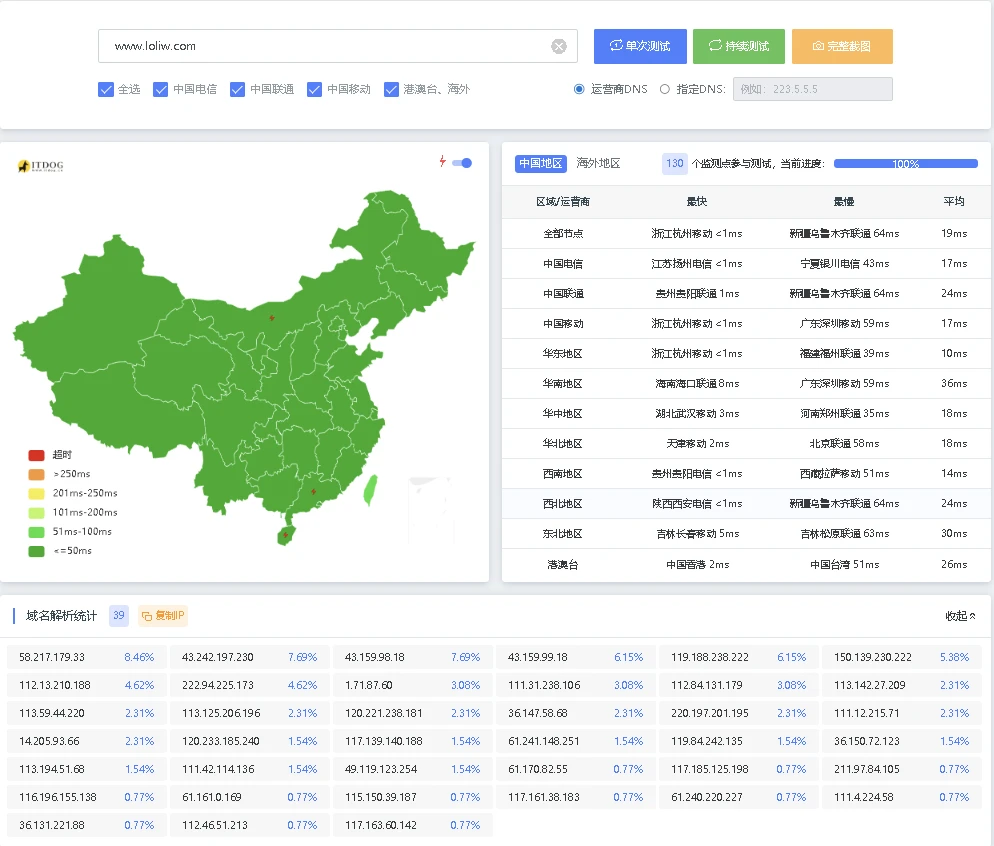Click the 最快 column header

coord(697,202)
